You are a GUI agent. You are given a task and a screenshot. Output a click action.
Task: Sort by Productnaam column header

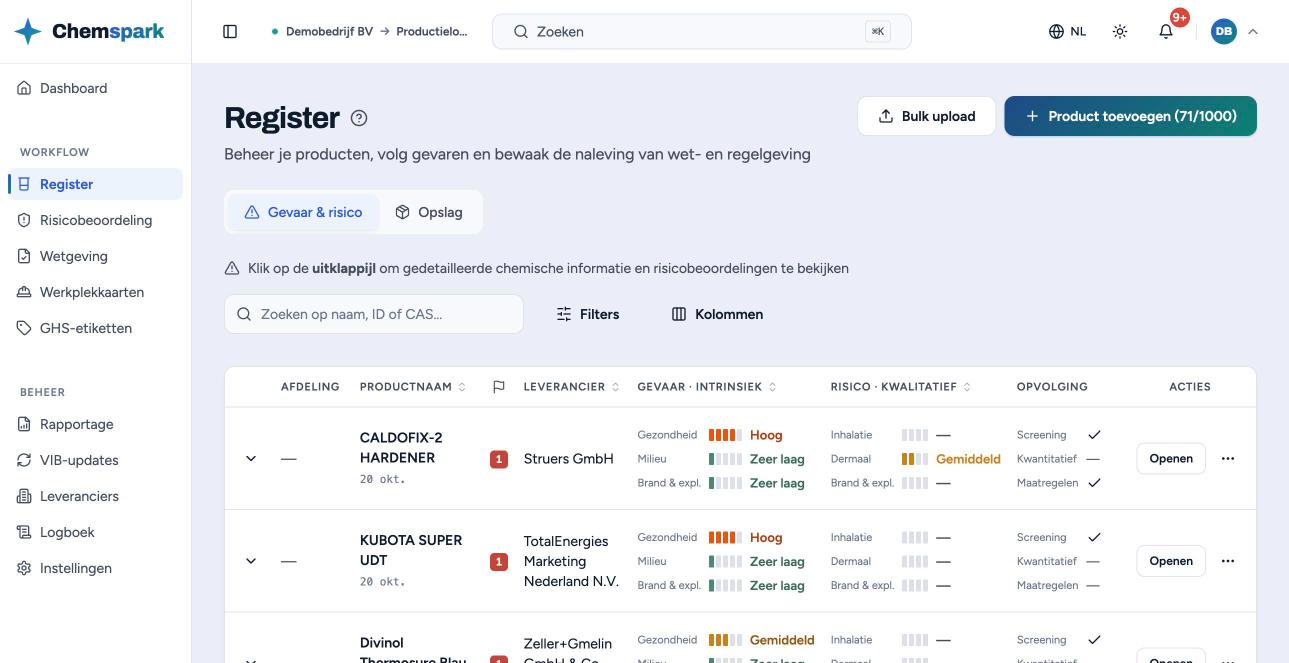point(413,387)
